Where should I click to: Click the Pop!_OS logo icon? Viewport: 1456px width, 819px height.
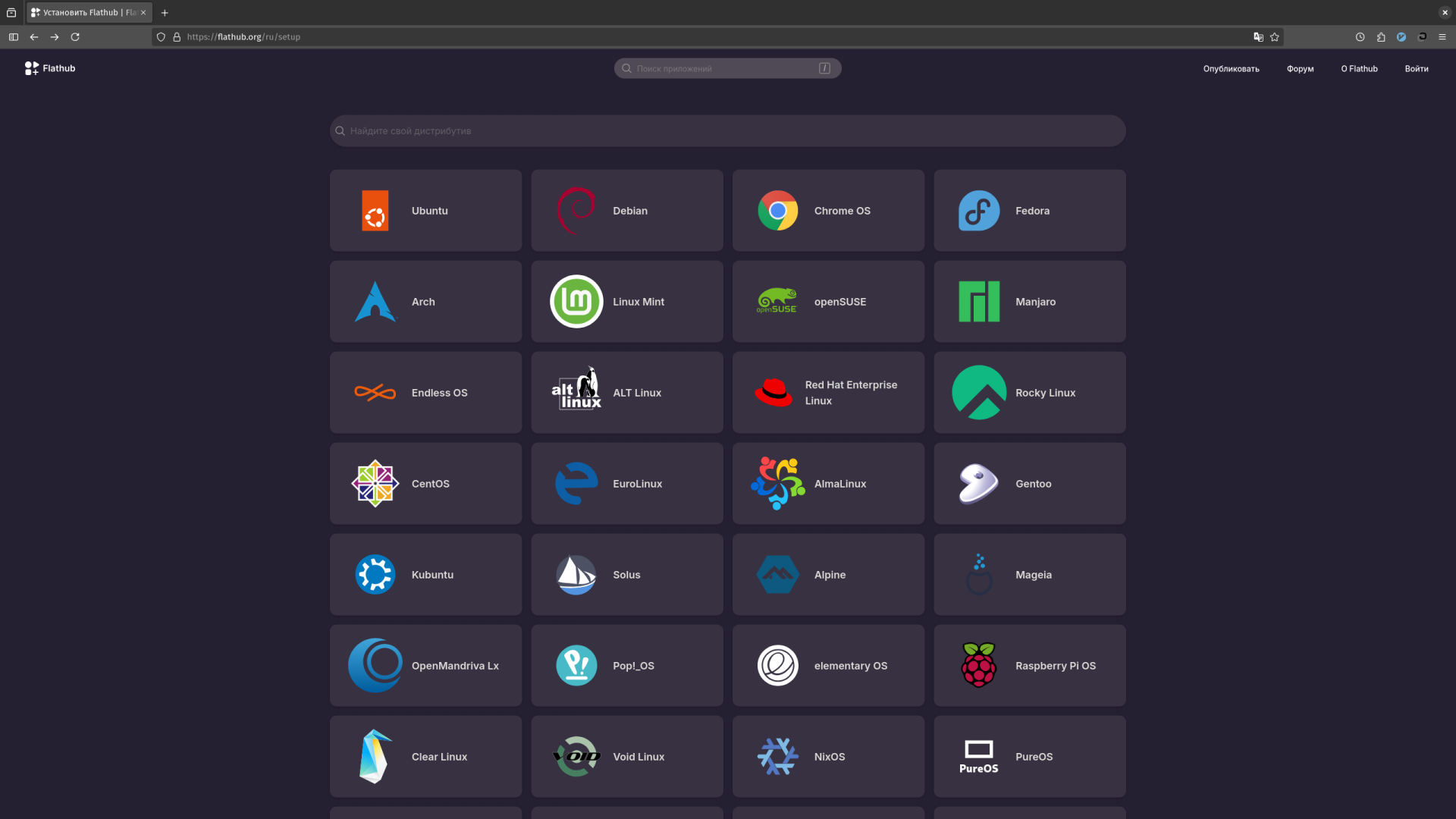click(576, 666)
